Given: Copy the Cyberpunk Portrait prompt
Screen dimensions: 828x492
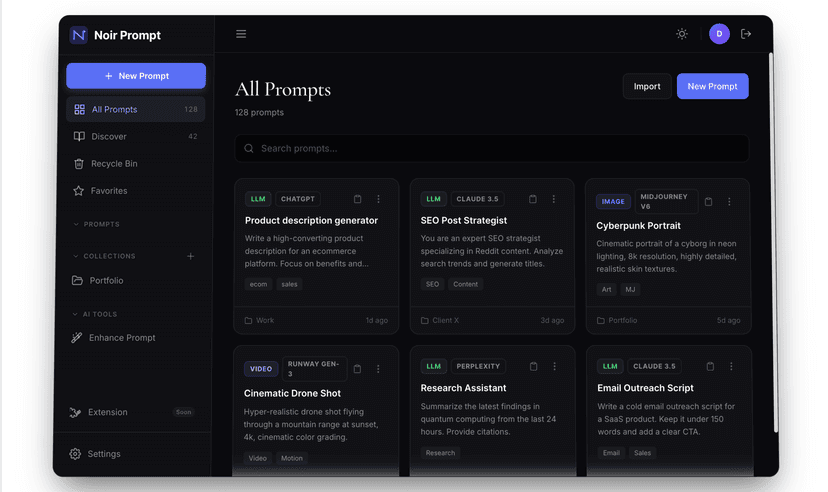Looking at the screenshot, I should 708,201.
